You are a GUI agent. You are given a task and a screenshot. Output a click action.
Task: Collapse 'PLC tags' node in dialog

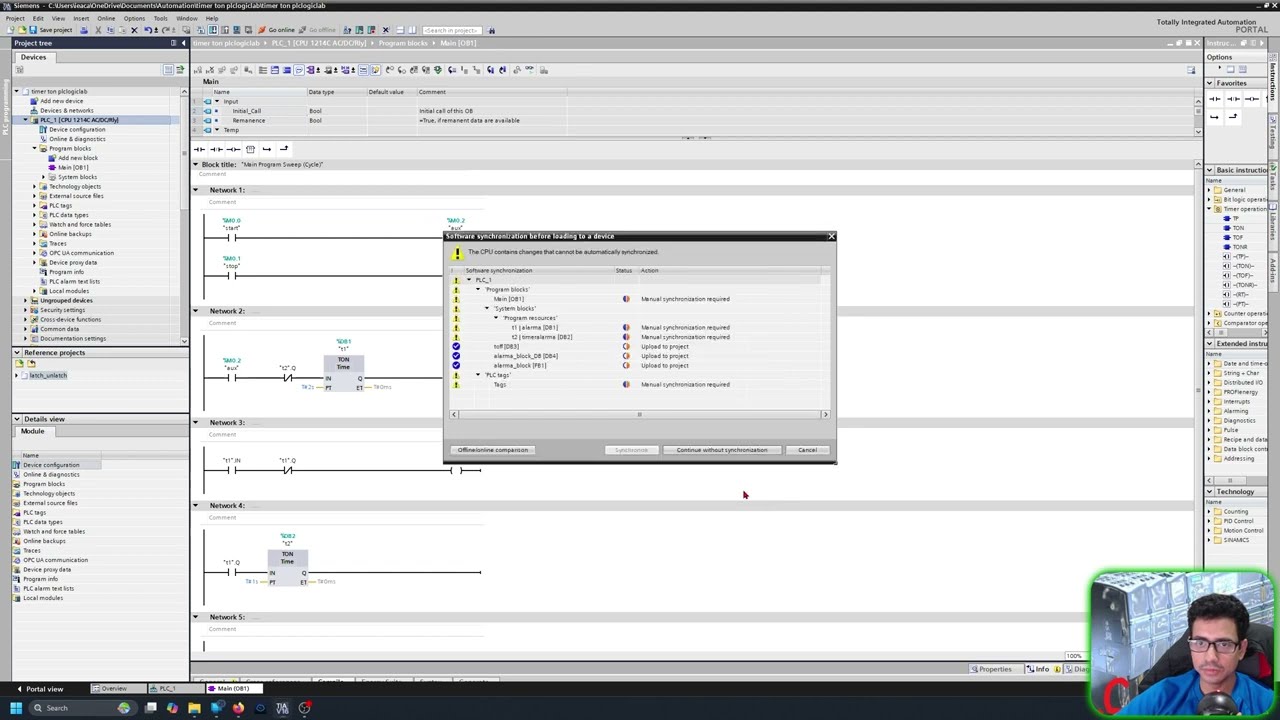478,375
